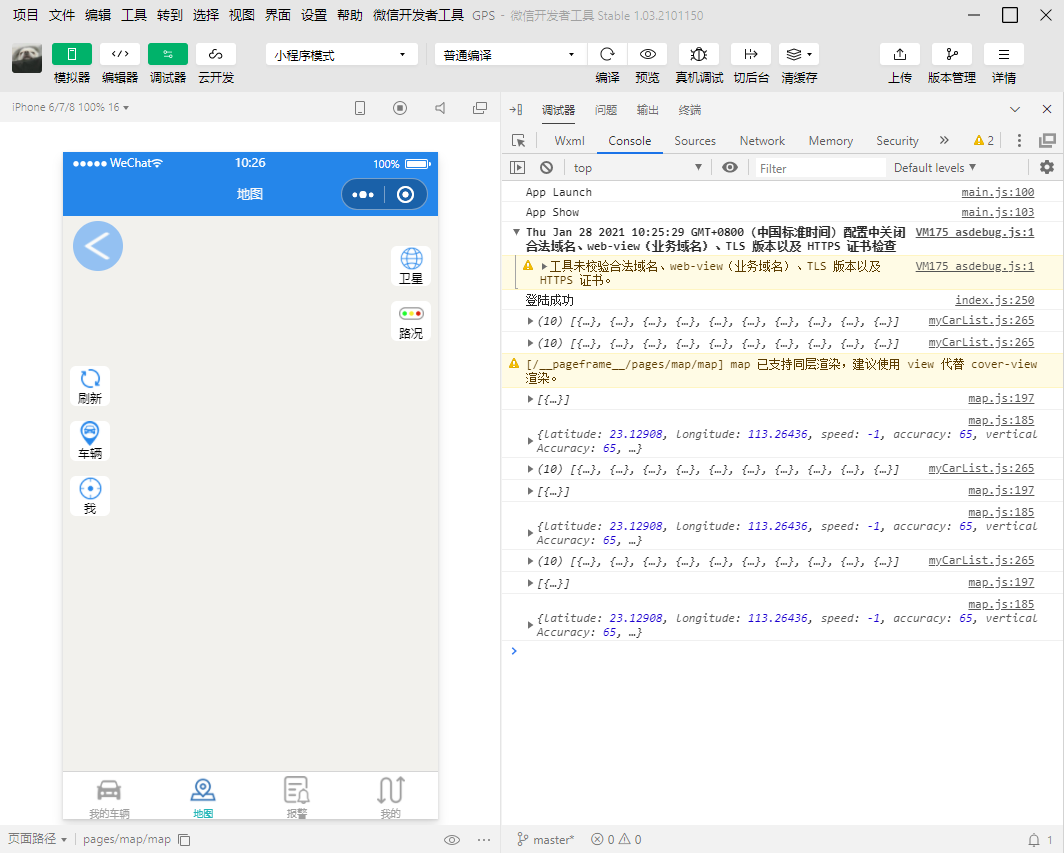
Task: Toggle the console live expression eye
Action: [x=730, y=168]
